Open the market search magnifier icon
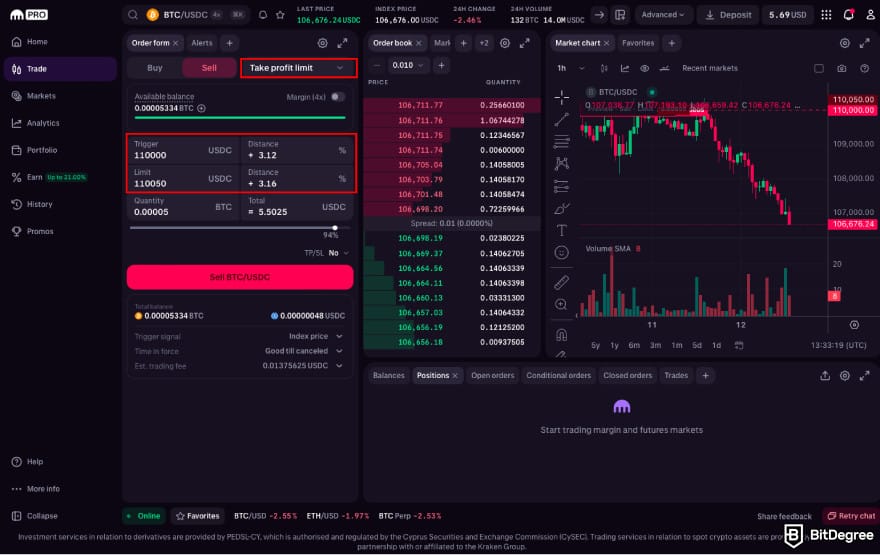The height and width of the screenshot is (555, 880). 132,15
